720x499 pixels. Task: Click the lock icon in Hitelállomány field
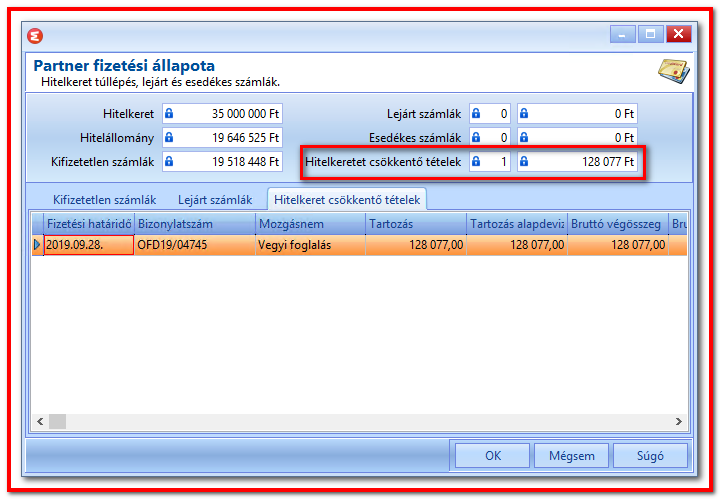tap(169, 137)
